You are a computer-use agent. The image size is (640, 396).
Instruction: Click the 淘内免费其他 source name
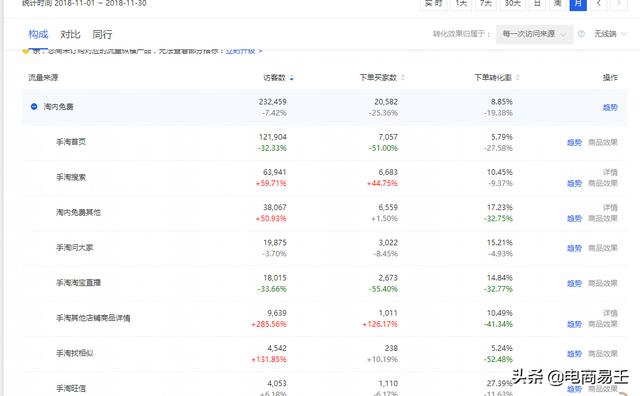click(78, 212)
